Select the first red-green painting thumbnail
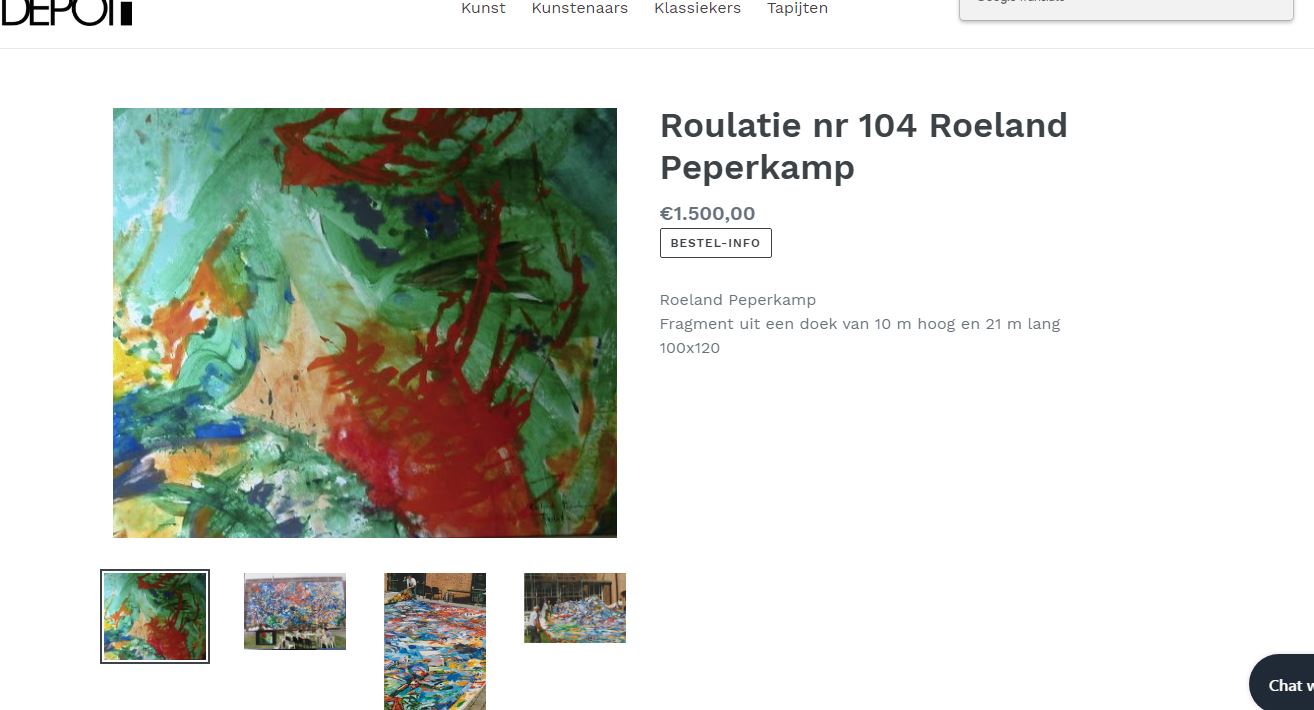This screenshot has width=1314, height=710. coord(155,616)
